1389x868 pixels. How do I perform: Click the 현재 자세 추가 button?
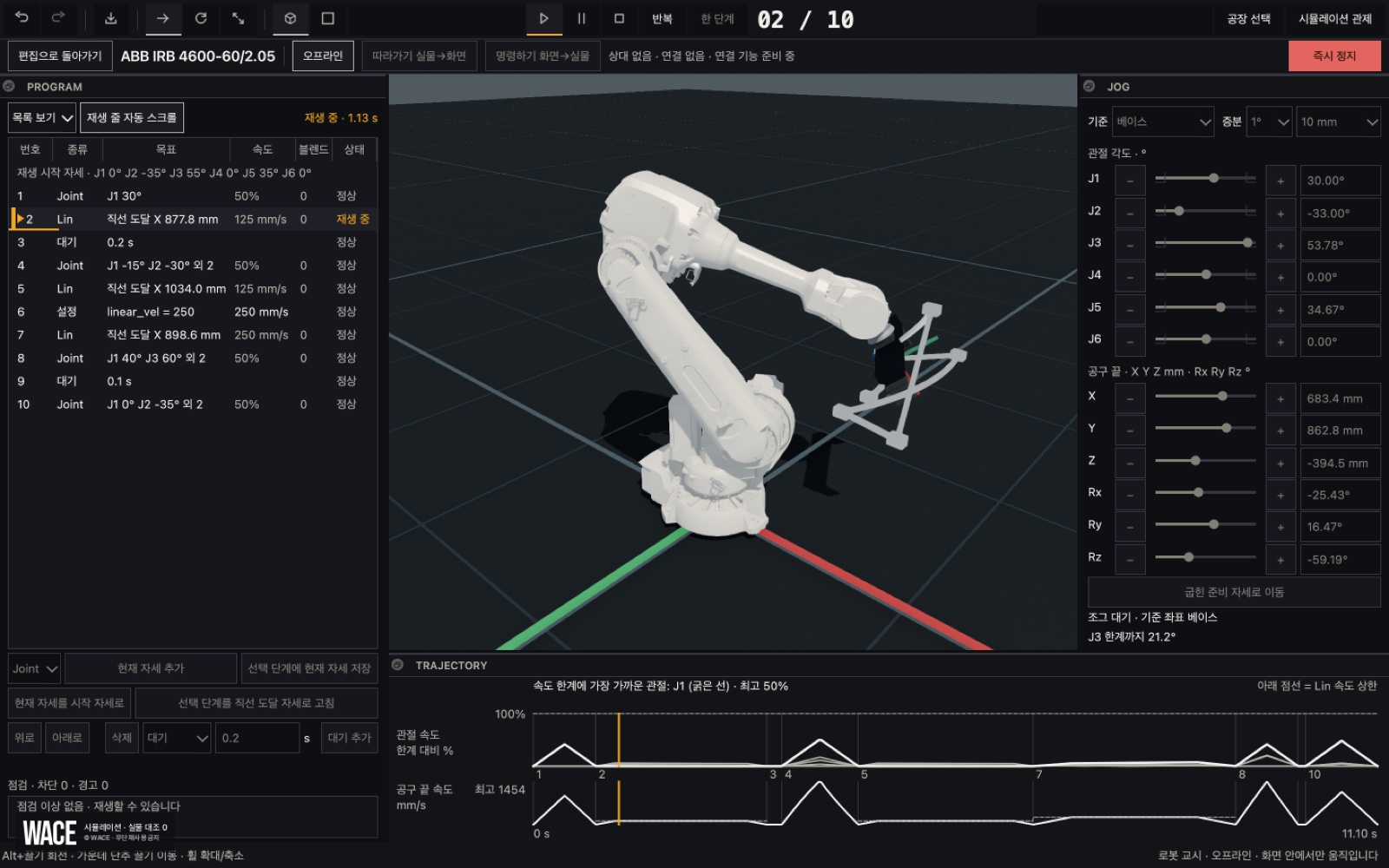[x=151, y=668]
